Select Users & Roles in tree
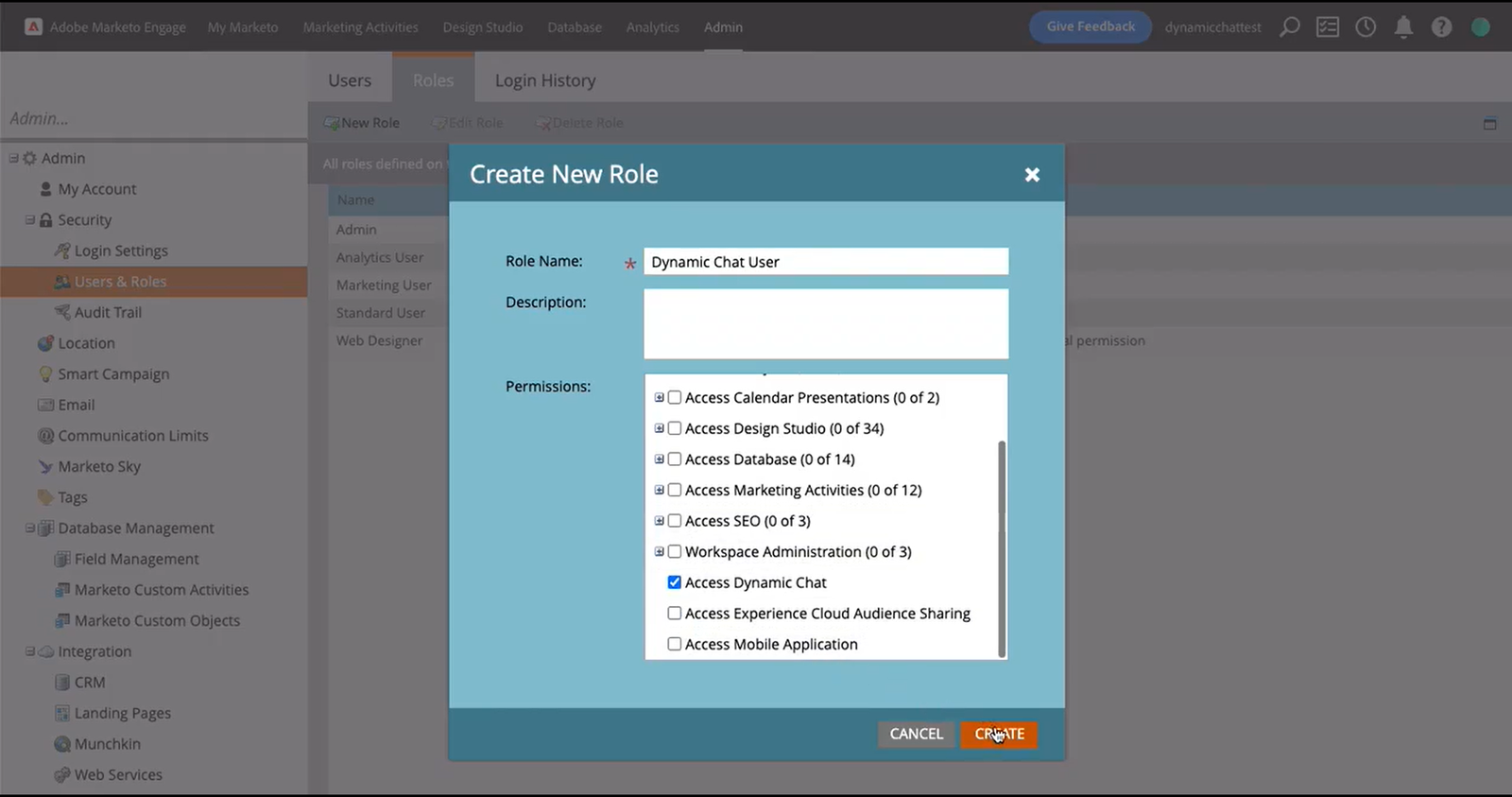Image resolution: width=1512 pixels, height=797 pixels. click(120, 282)
